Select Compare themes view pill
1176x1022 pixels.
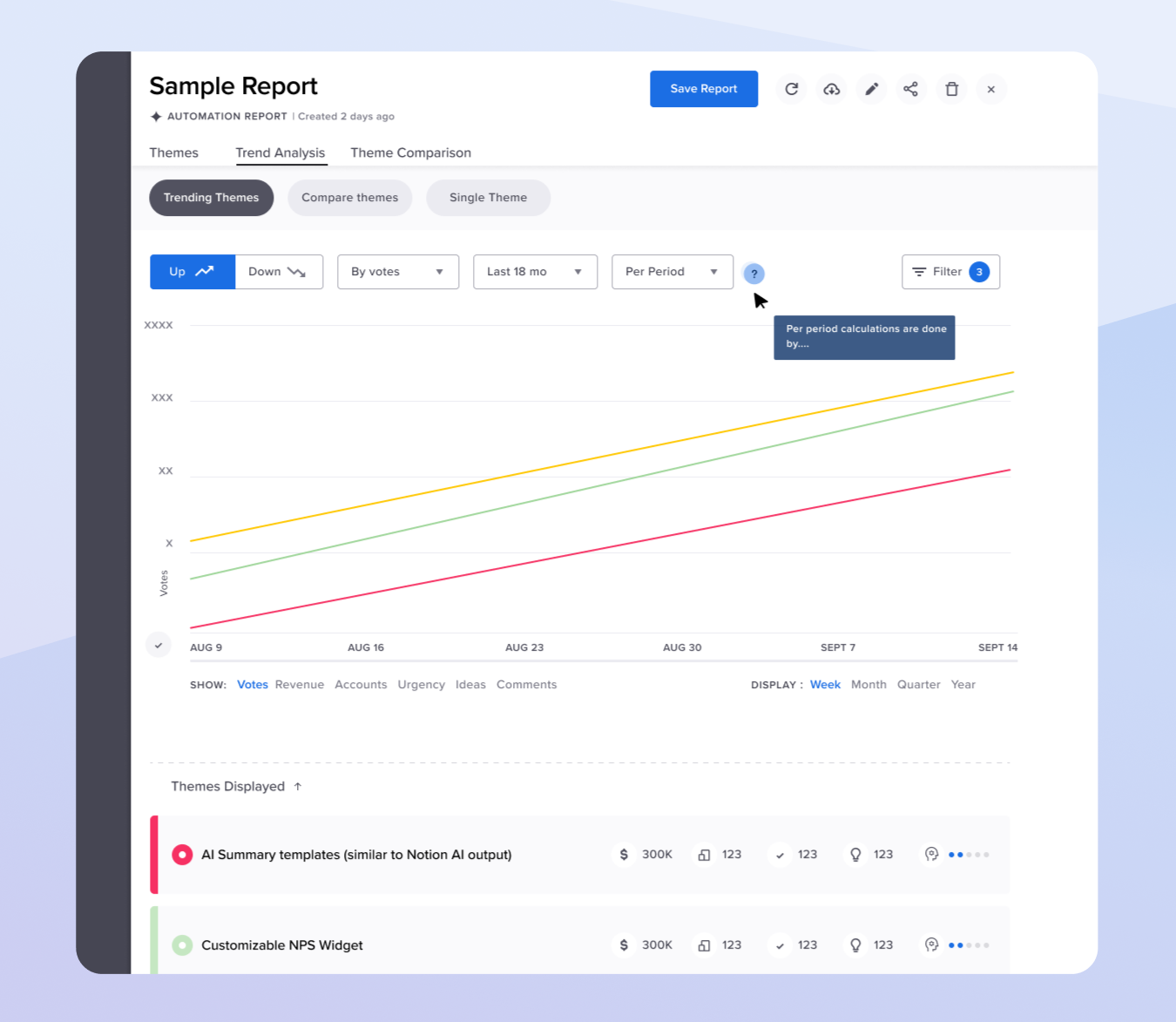[349, 198]
